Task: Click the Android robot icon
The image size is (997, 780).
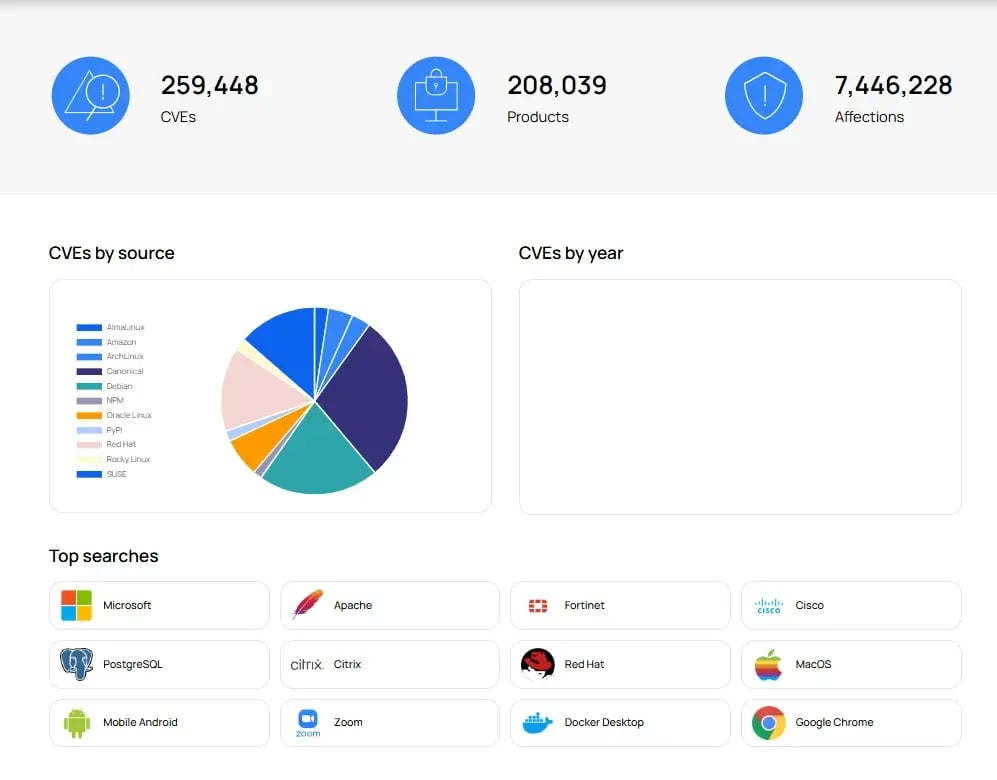Action: click(76, 722)
